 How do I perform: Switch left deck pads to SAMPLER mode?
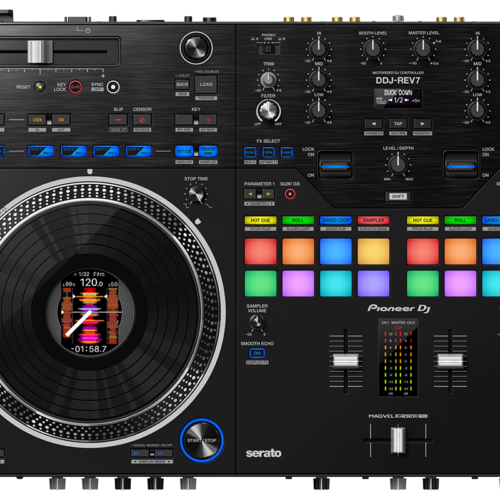[373, 220]
